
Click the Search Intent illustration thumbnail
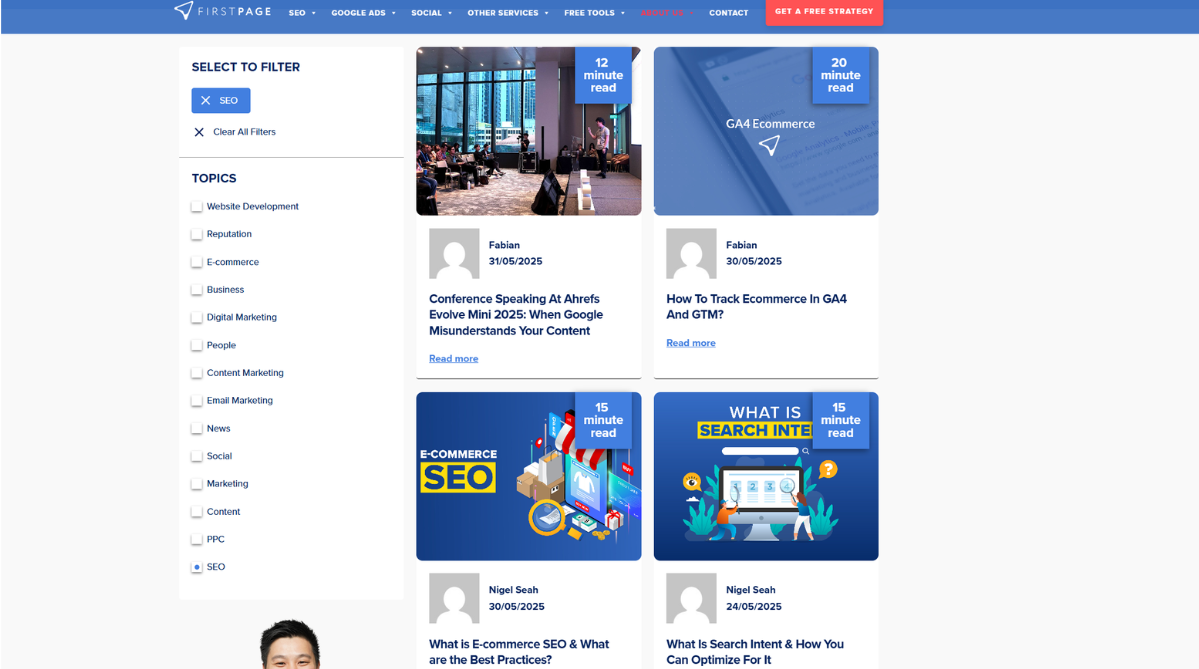(x=765, y=476)
